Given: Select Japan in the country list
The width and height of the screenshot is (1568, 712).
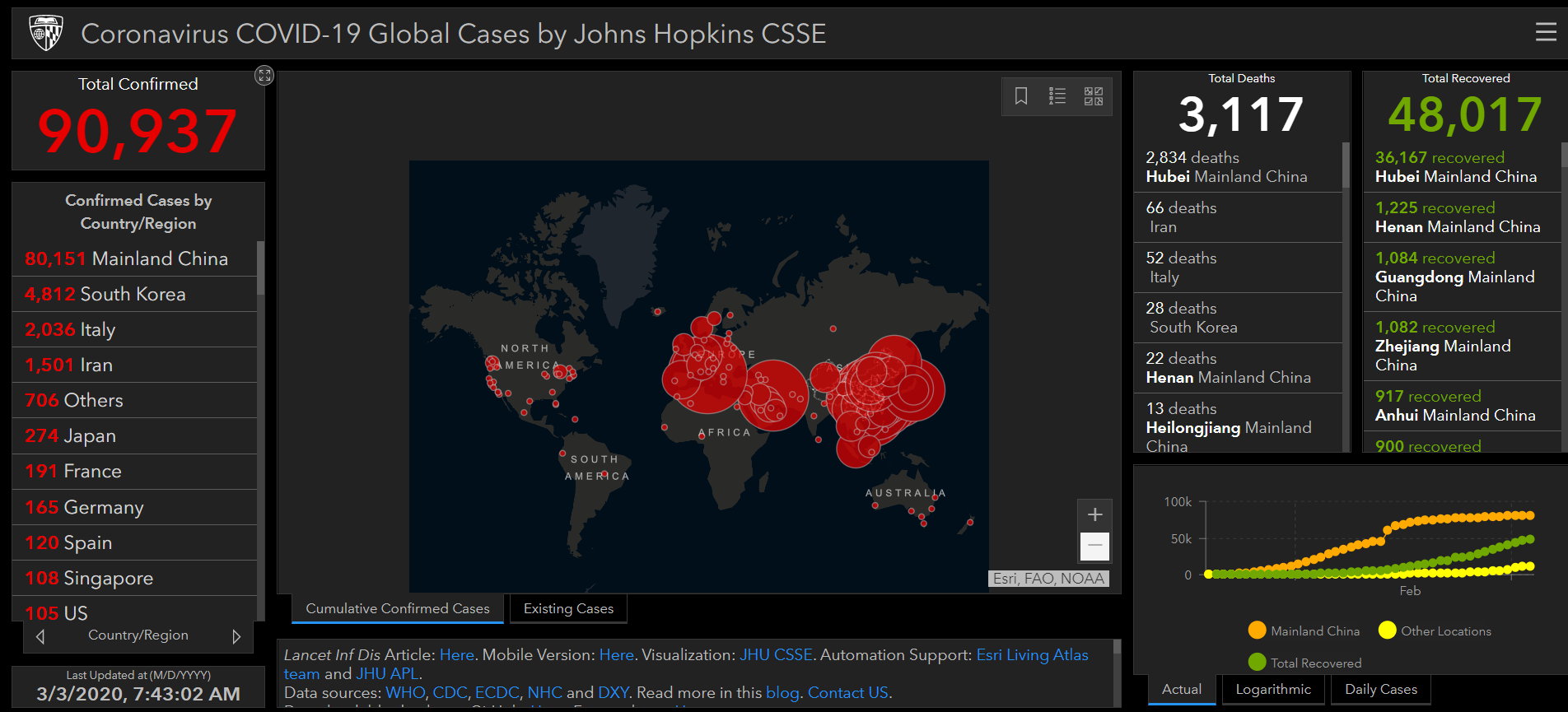Looking at the screenshot, I should click(135, 435).
